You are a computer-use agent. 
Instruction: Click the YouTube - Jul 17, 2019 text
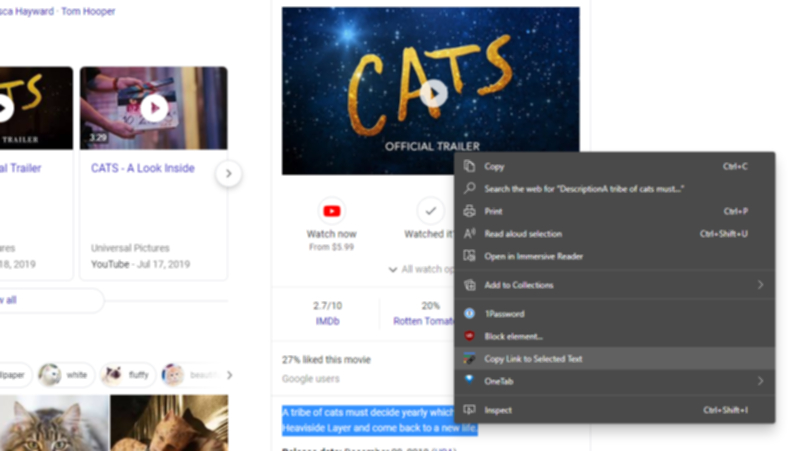click(140, 264)
